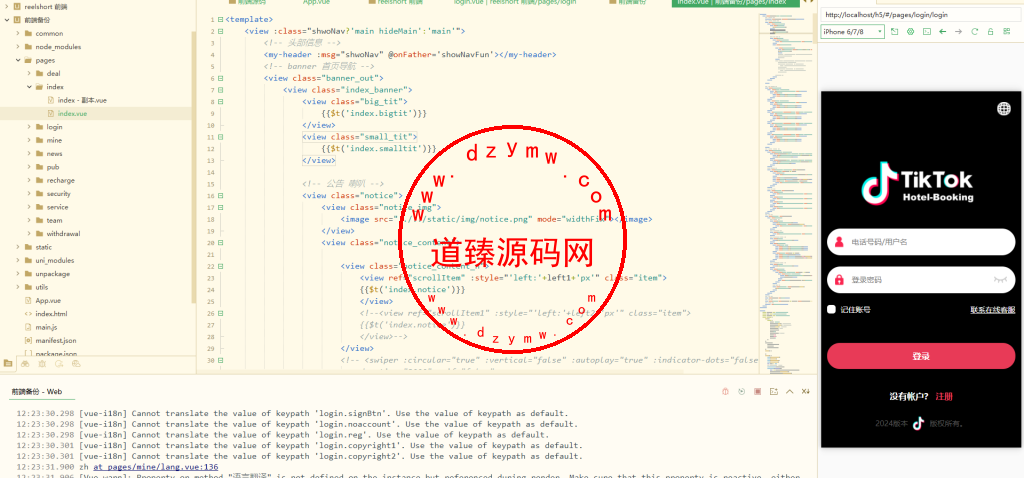
Task: Toggle password visibility eye icon
Action: click(1000, 279)
